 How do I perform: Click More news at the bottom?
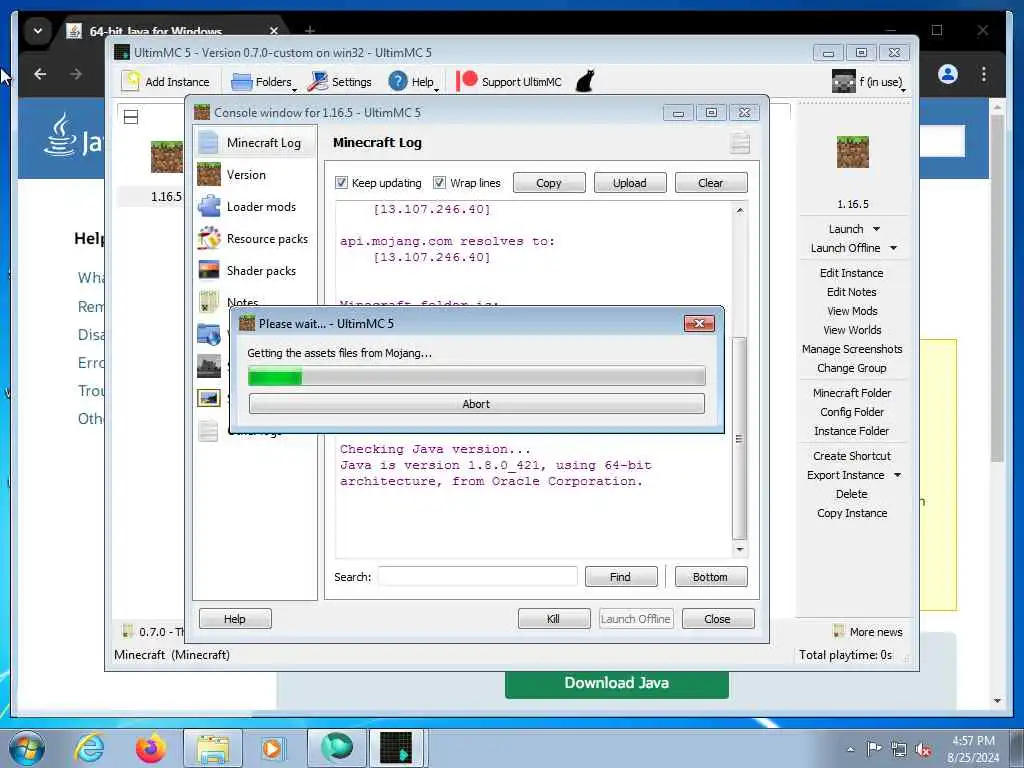868,632
